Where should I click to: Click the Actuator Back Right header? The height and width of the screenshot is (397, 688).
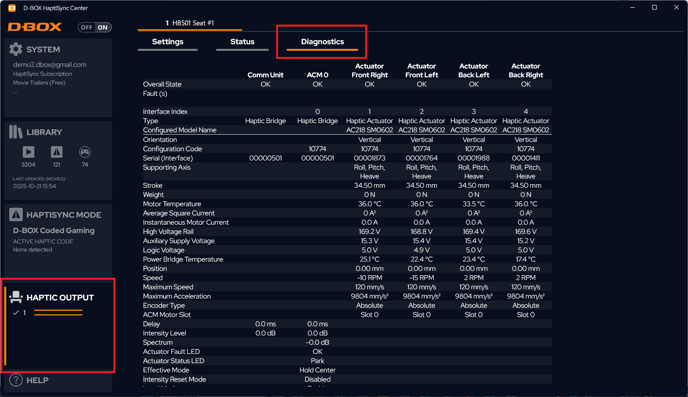(526, 71)
